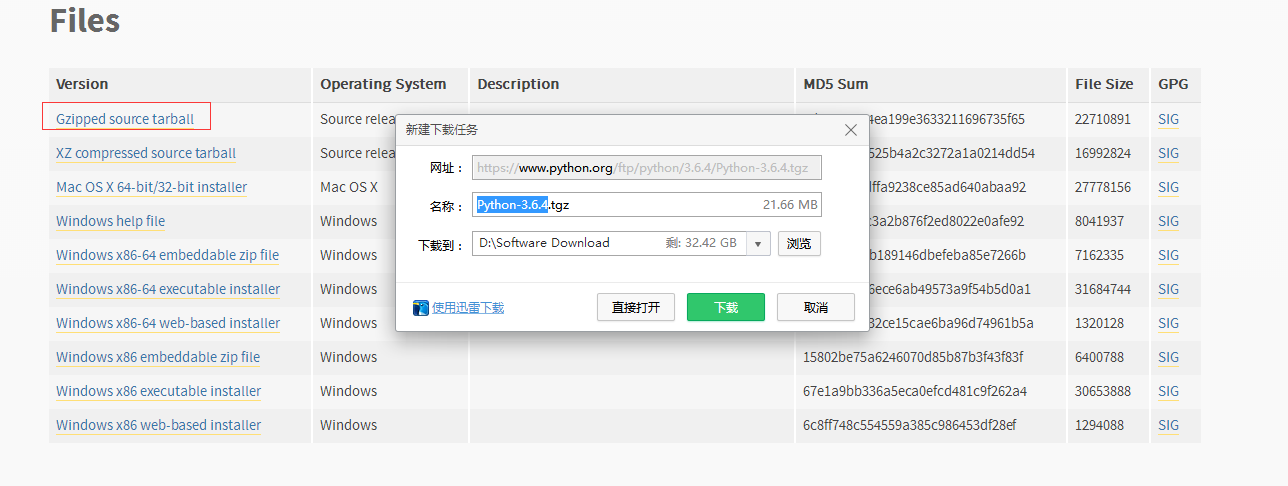1288x486 pixels.
Task: Click file size value 16992824
Action: (x=1103, y=153)
